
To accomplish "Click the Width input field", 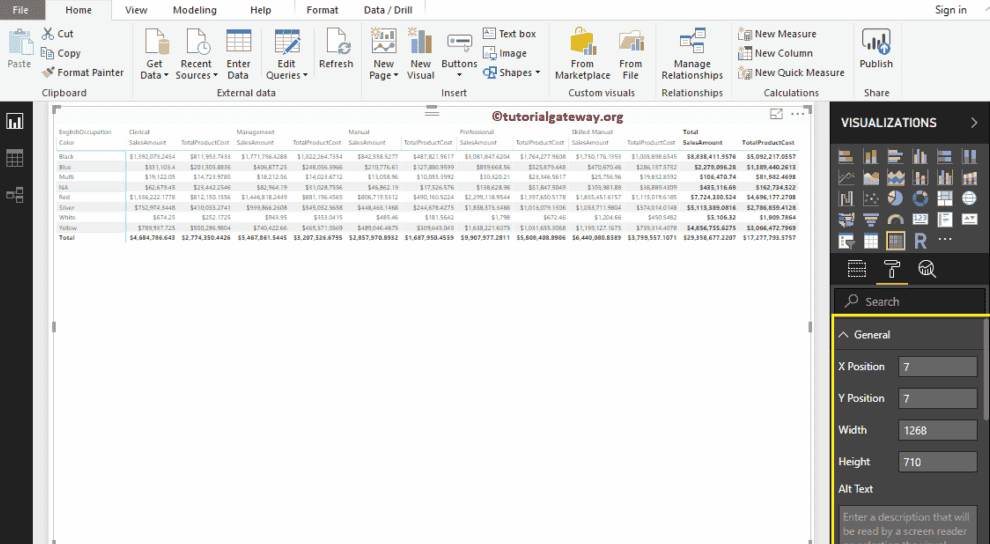I will point(938,430).
